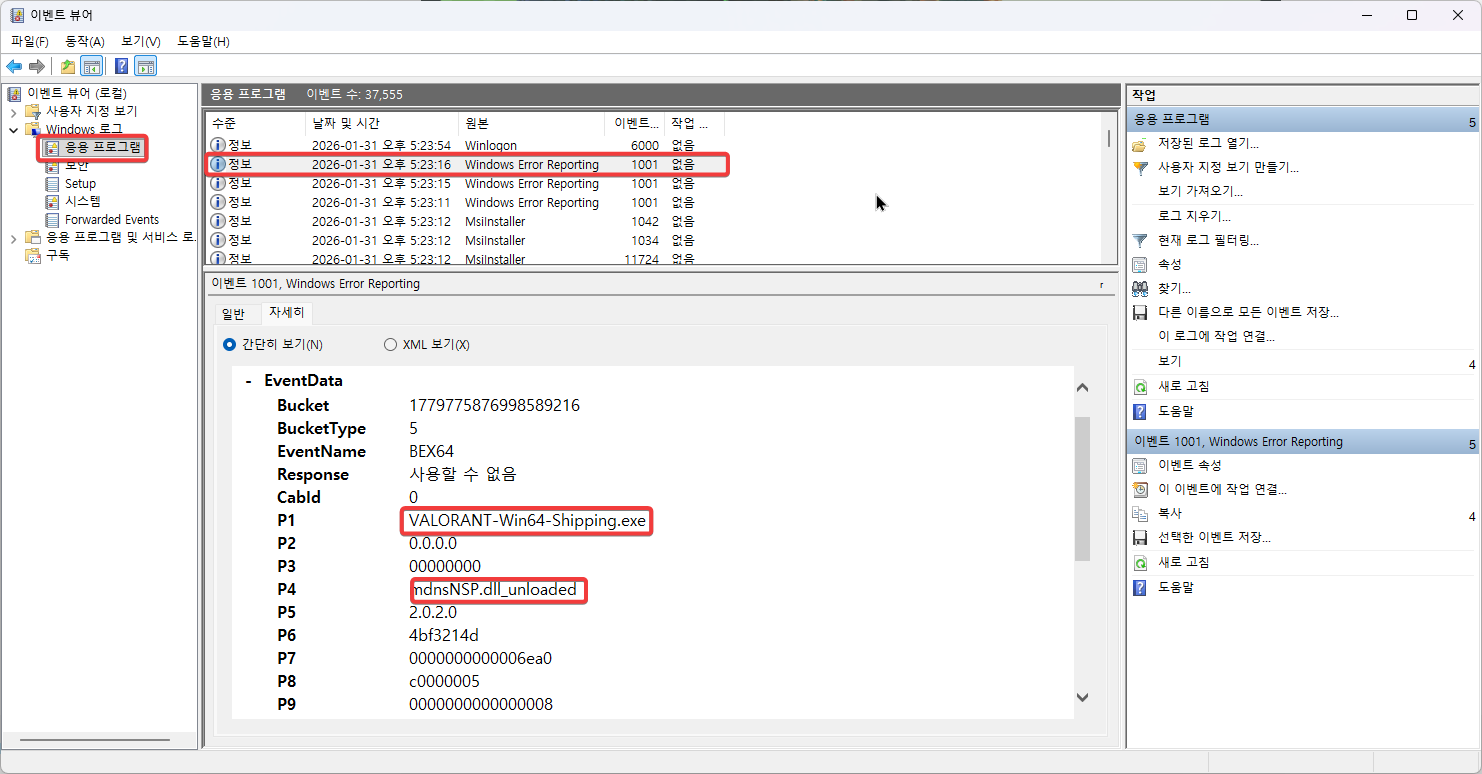
Task: Toggle the console tree show/hide toolbar icon
Action: [x=91, y=66]
